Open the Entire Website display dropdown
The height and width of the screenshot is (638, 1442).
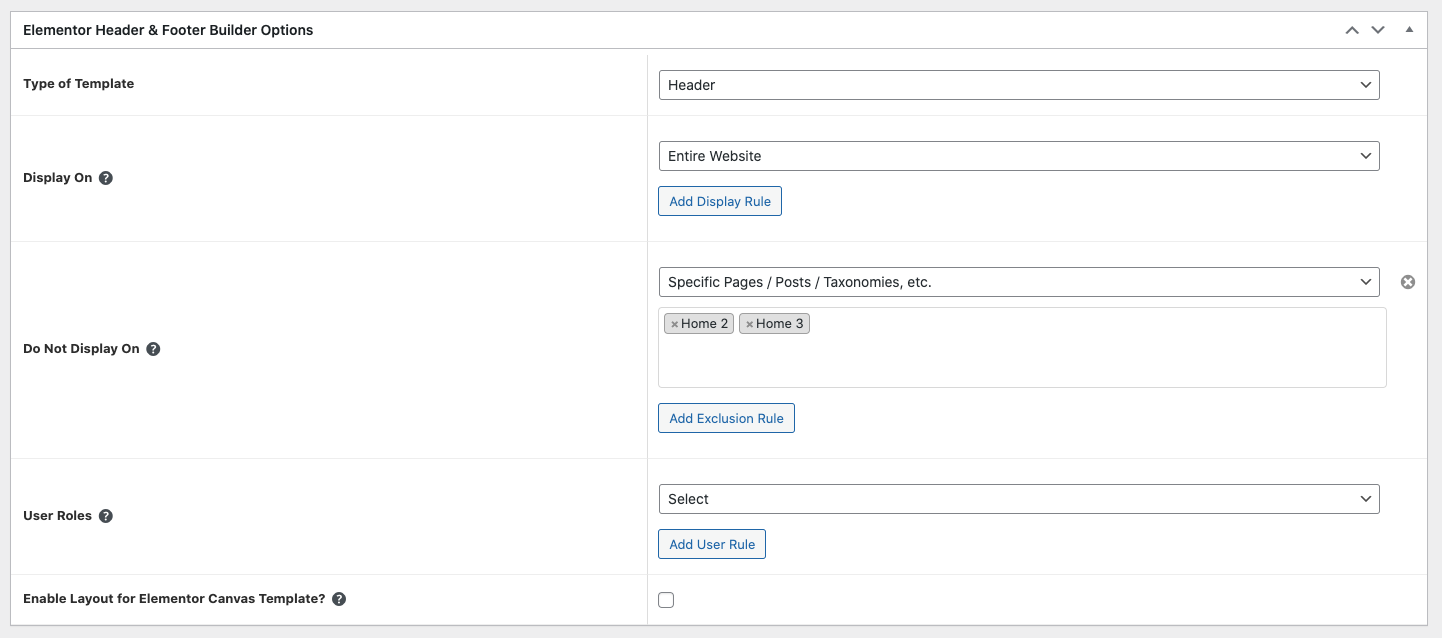(1018, 156)
